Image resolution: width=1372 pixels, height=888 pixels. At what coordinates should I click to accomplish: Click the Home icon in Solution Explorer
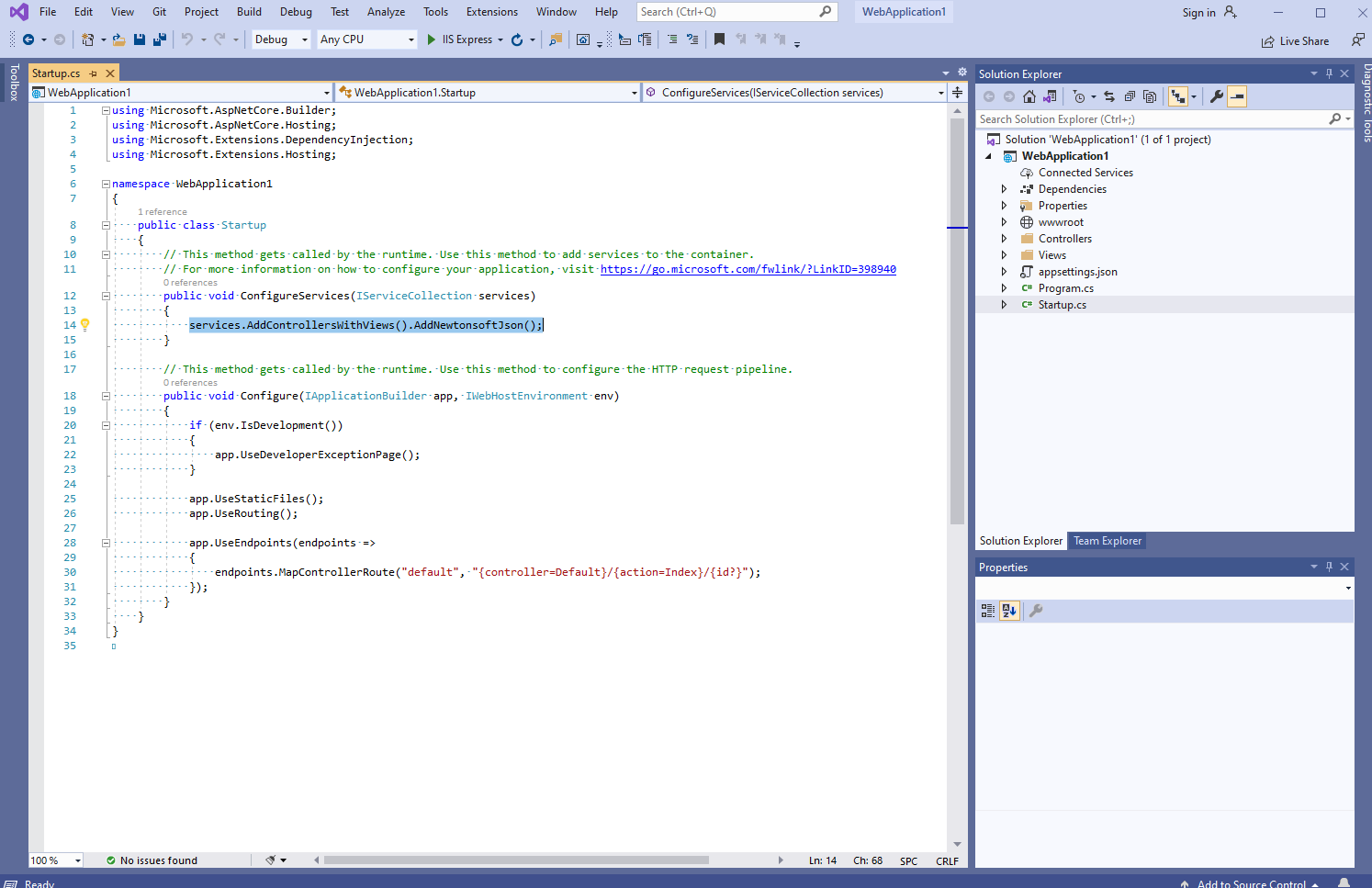click(x=1029, y=96)
